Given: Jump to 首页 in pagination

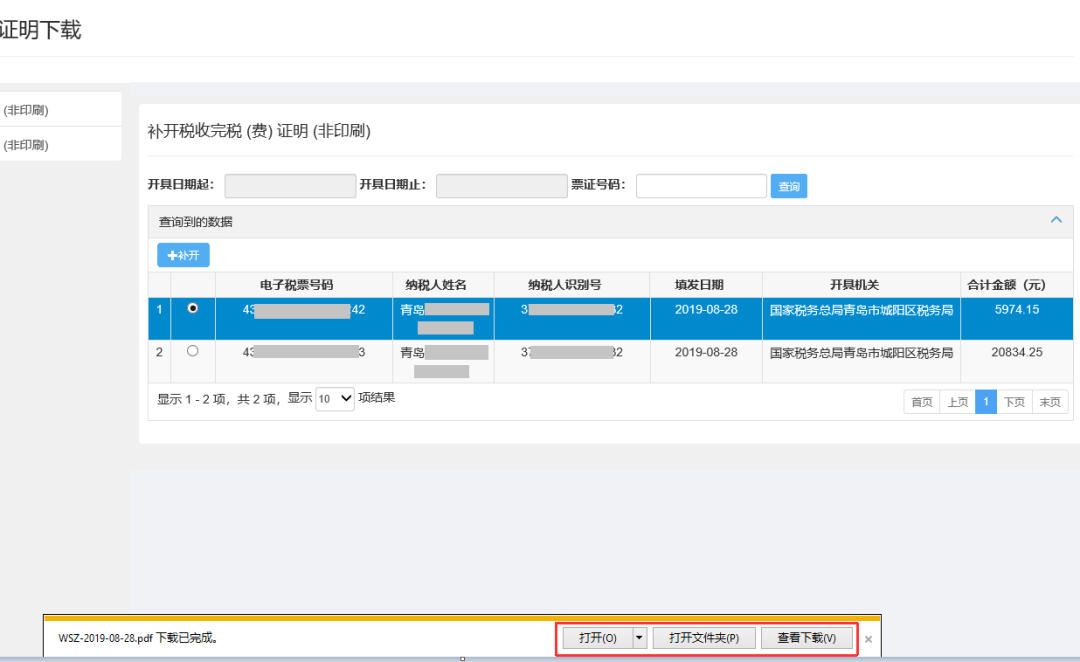Looking at the screenshot, I should (x=921, y=401).
